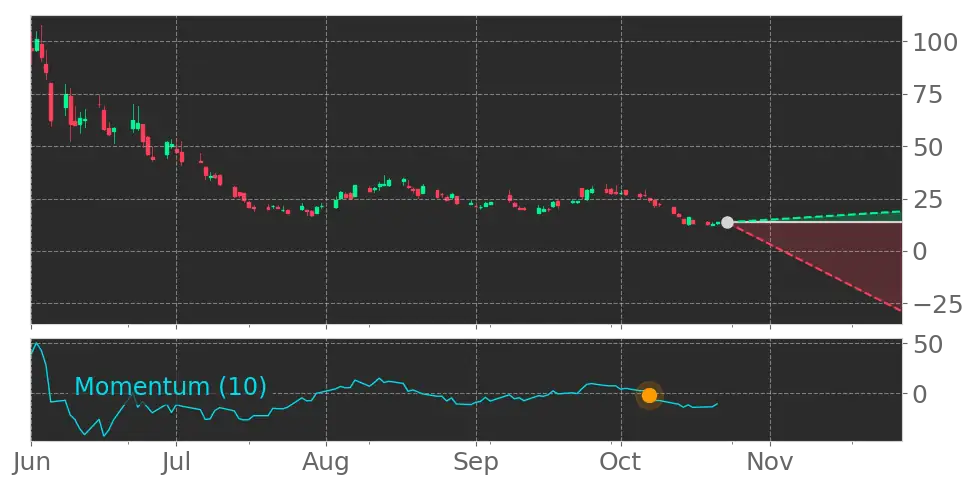Click the 0 label on momentum axis
The height and width of the screenshot is (486, 972).
click(919, 394)
